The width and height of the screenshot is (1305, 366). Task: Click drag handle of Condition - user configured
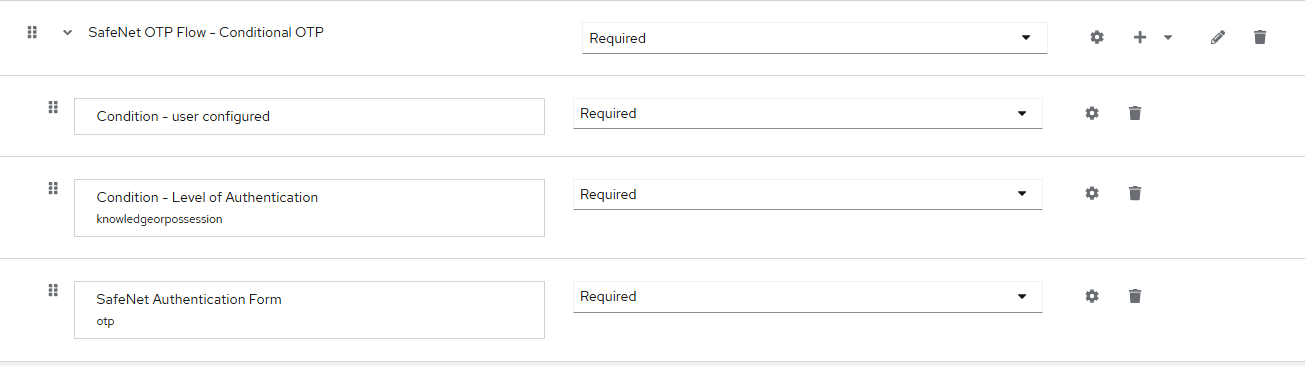coord(54,107)
